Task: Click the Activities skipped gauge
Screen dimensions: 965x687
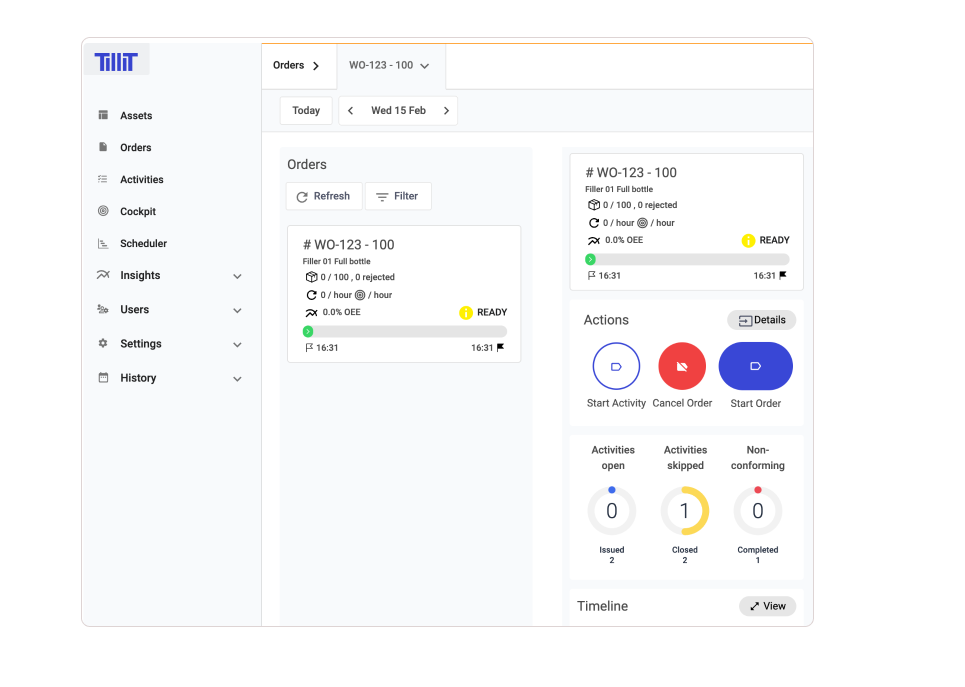Action: [685, 511]
